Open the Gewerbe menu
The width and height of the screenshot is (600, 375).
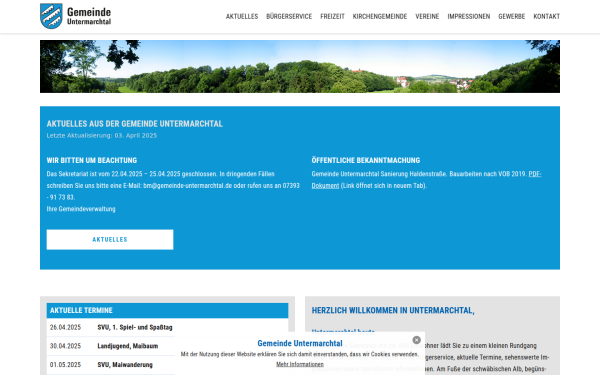coord(512,16)
